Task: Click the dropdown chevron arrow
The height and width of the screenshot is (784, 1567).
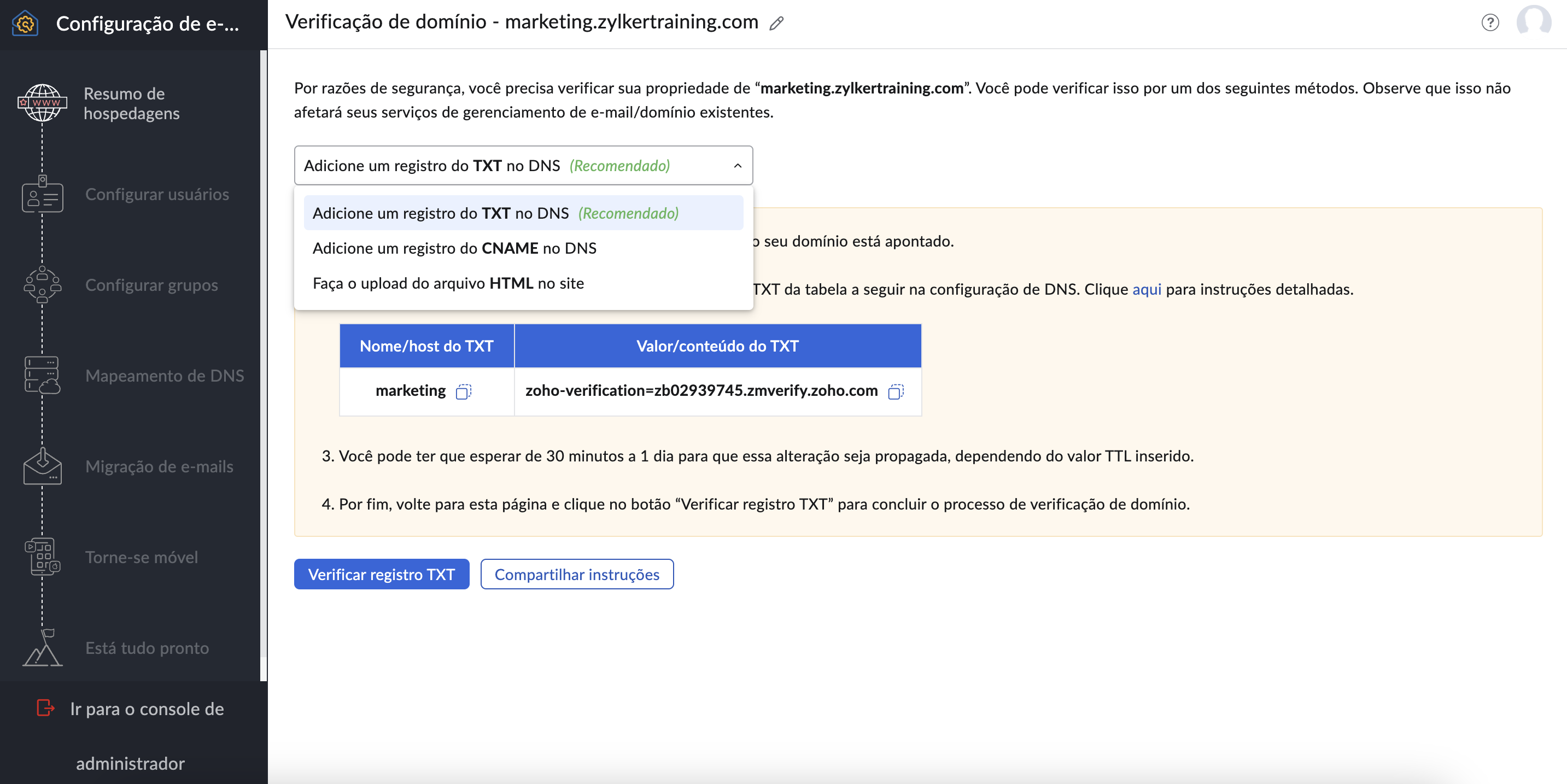Action: (737, 166)
